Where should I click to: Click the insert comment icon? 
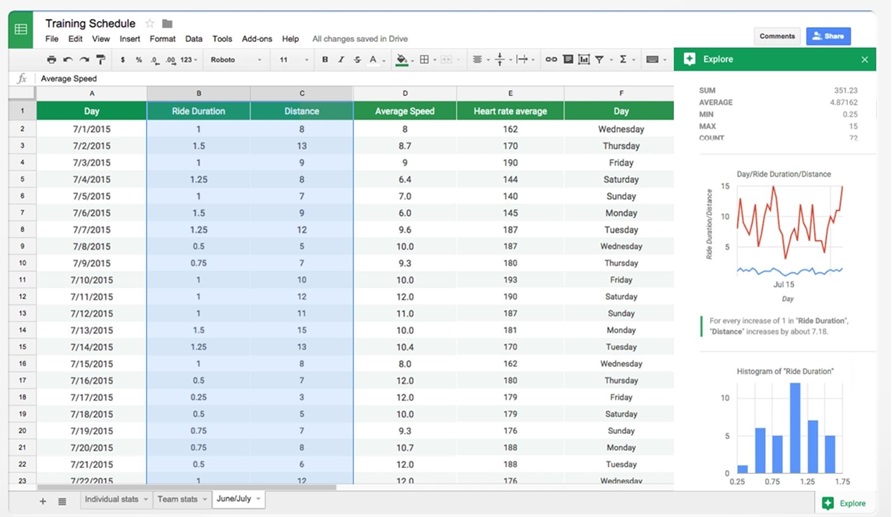point(567,60)
